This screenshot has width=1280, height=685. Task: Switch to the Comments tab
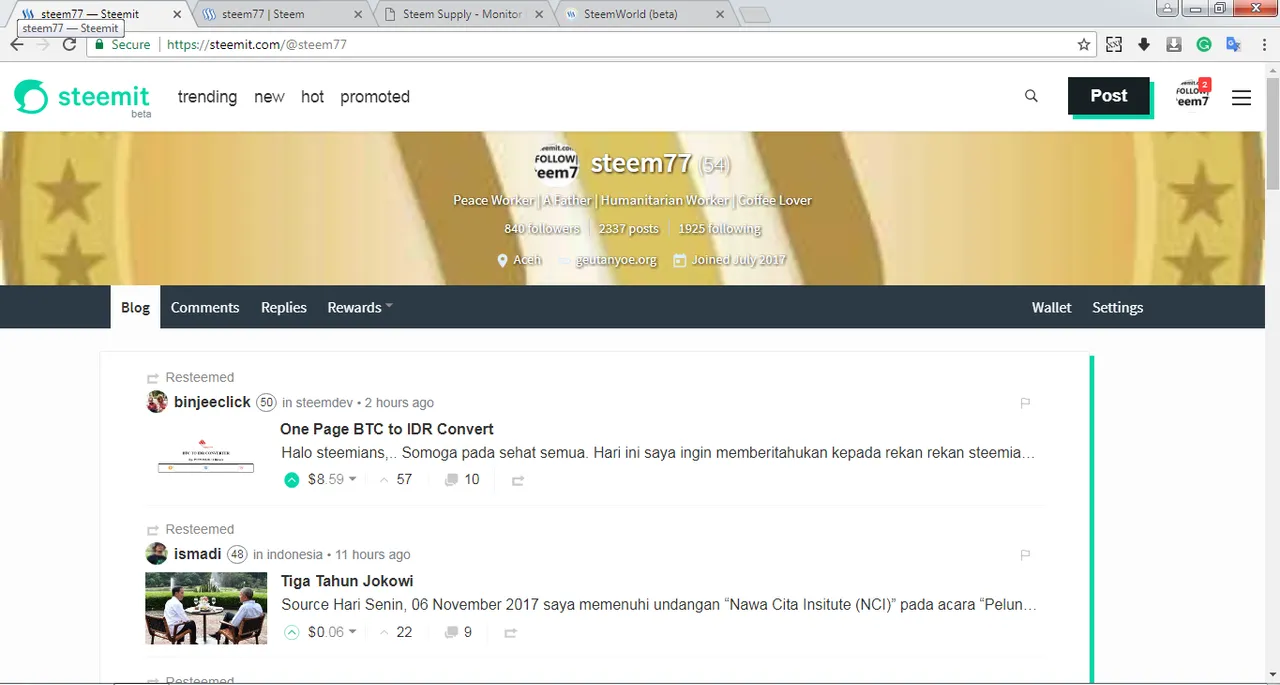coord(205,307)
